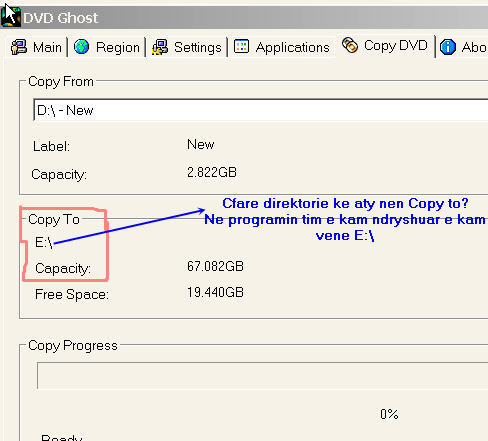Click the 19.440GB free space value
This screenshot has height=441, width=488.
[x=215, y=292]
